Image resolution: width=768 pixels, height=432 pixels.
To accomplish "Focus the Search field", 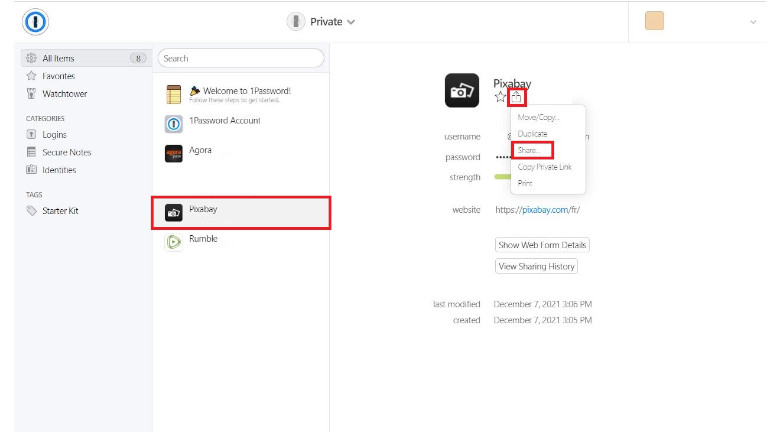I will click(x=241, y=58).
